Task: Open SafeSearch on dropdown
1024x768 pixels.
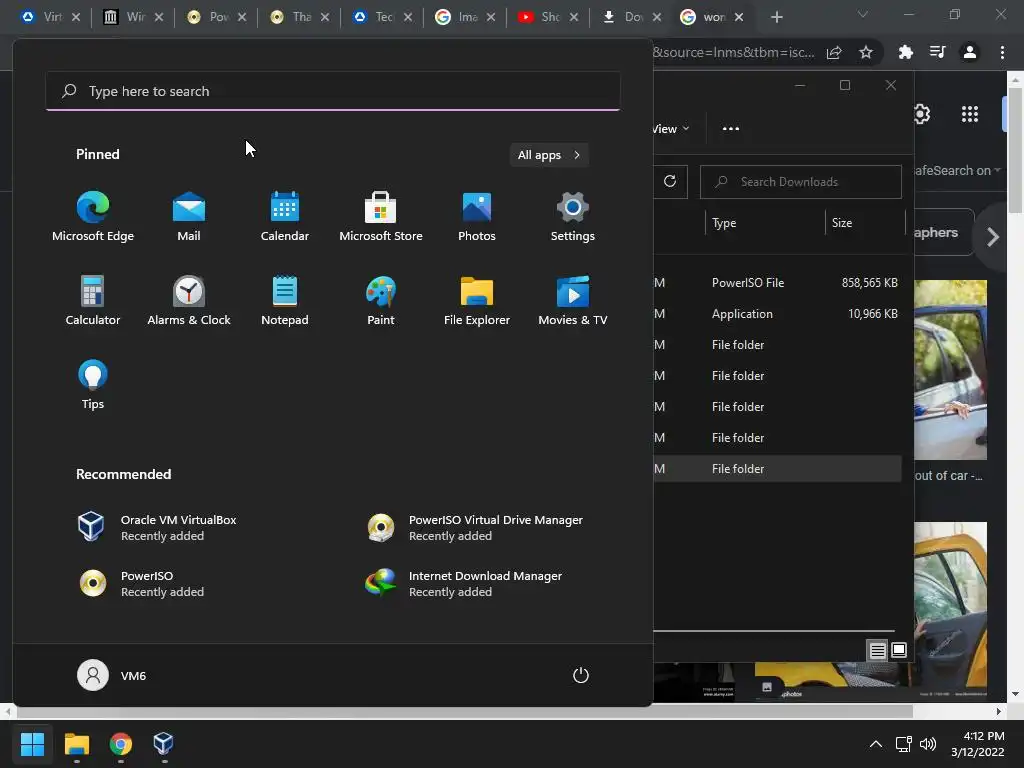Action: click(958, 170)
